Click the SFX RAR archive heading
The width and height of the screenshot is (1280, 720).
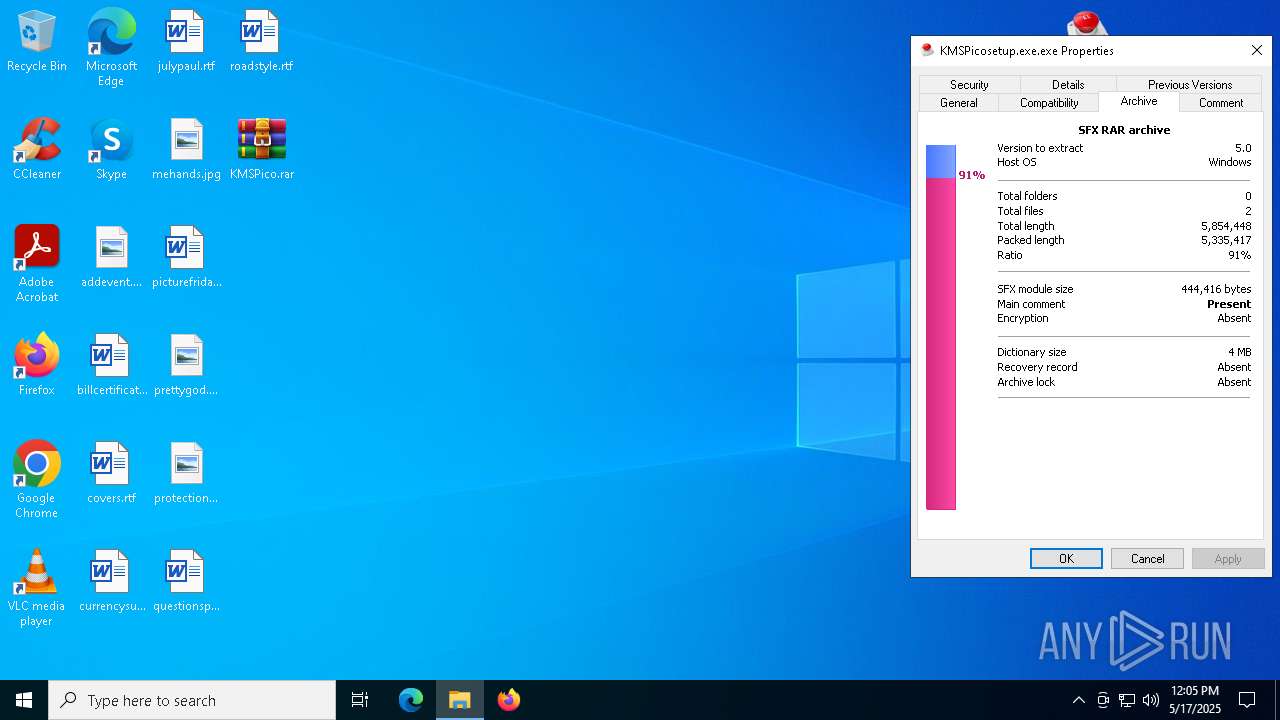coord(1124,130)
